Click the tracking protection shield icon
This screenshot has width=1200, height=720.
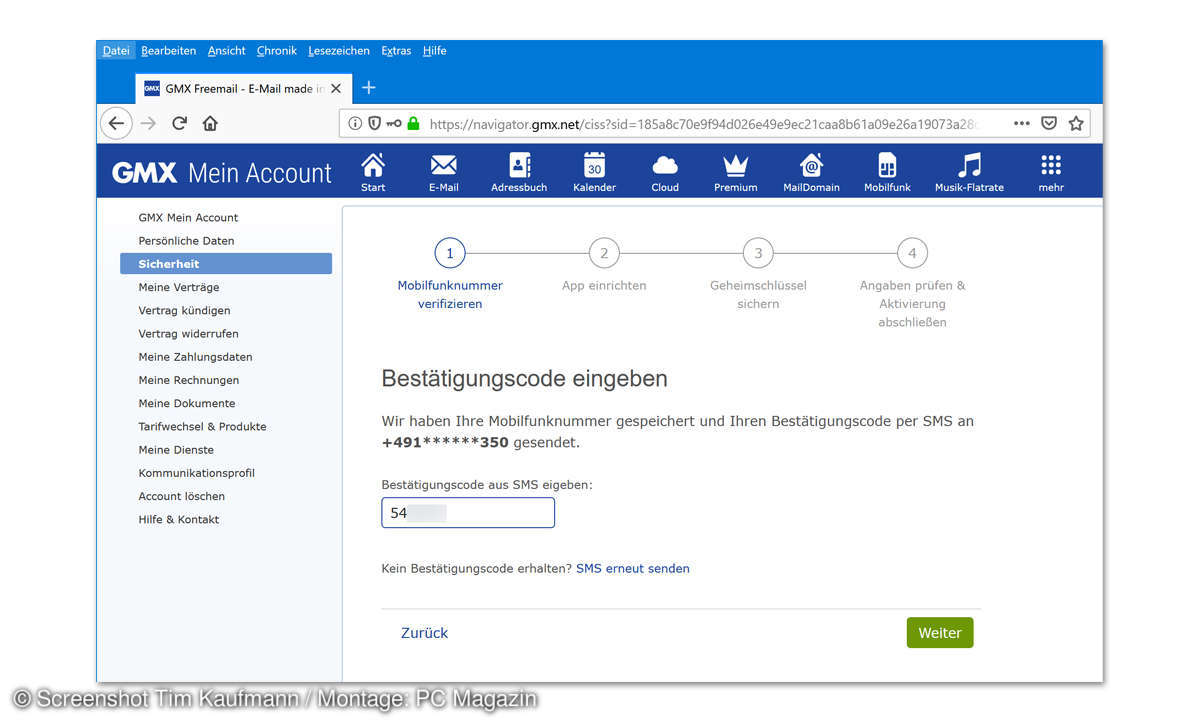point(374,124)
